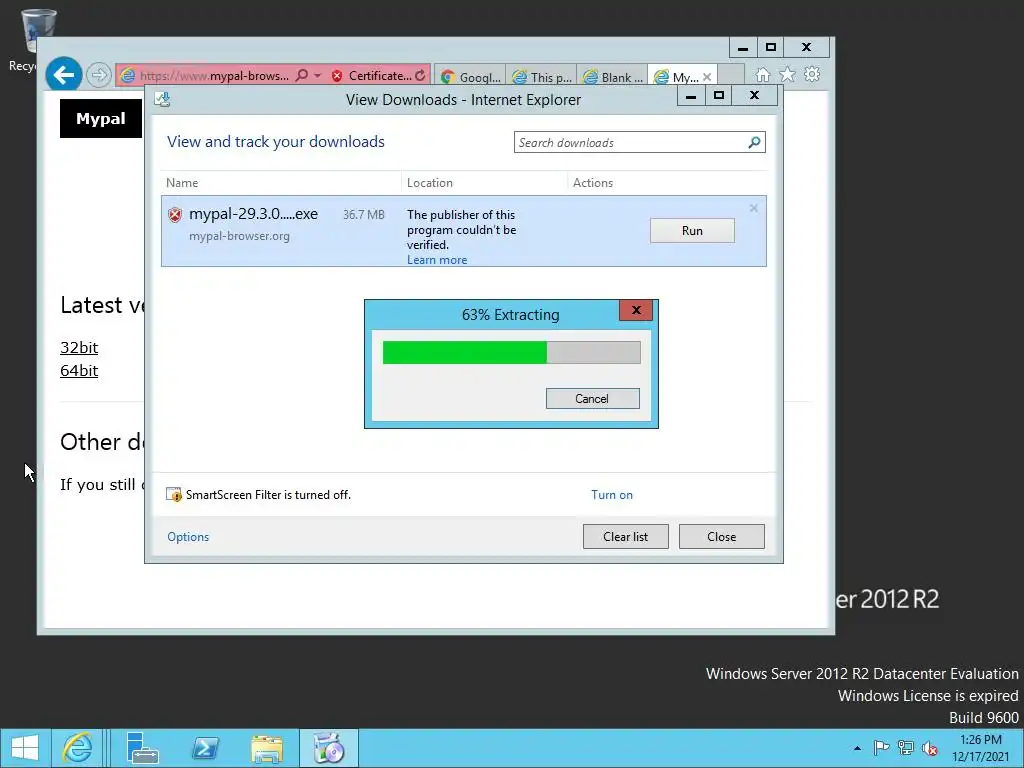This screenshot has height=768, width=1024.
Task: Click the taskbar clock showing 1:26 PM
Action: (980, 748)
